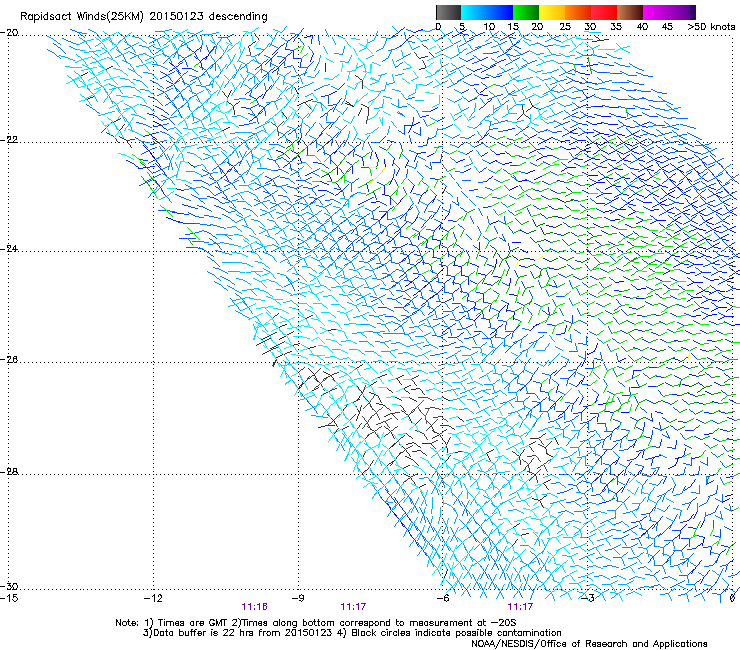Pick the brown 35-40 knots legend segment
Viewport: 740px width, 650px height.
(x=630, y=12)
